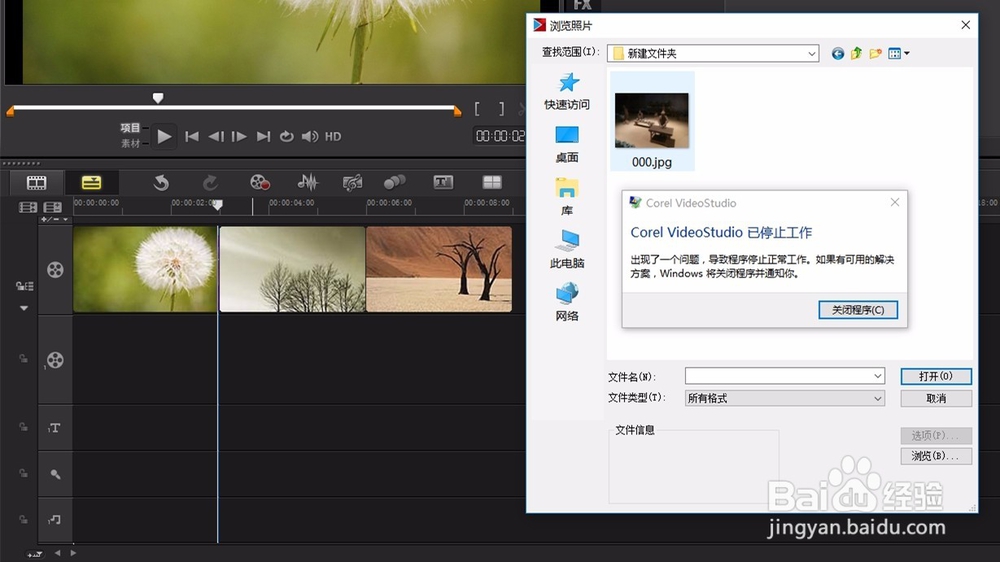Open 库 in the places bar
The image size is (1000, 562).
pos(566,197)
